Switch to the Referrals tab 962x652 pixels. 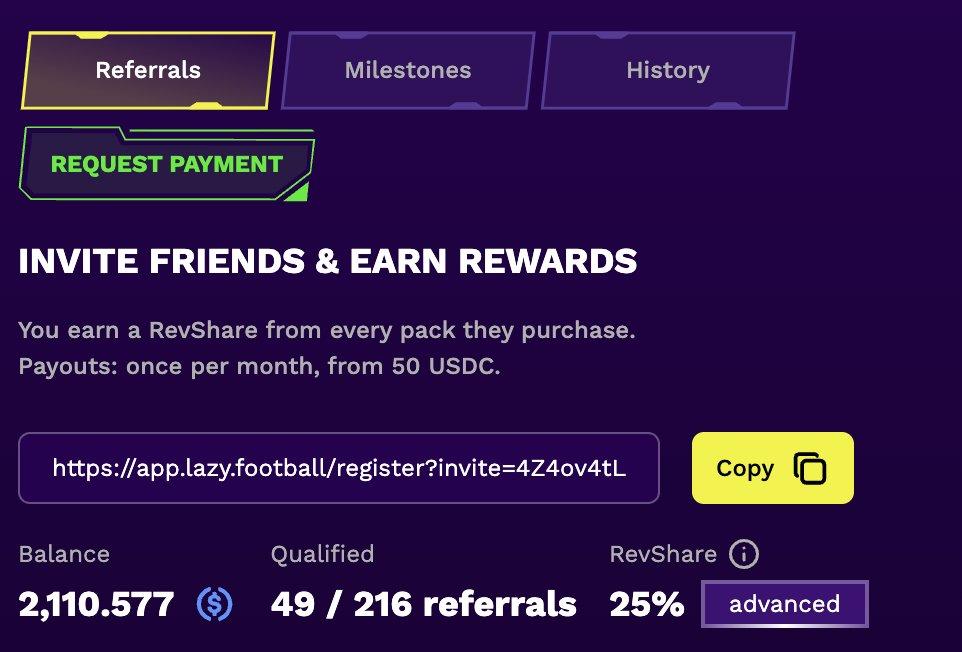click(x=148, y=71)
